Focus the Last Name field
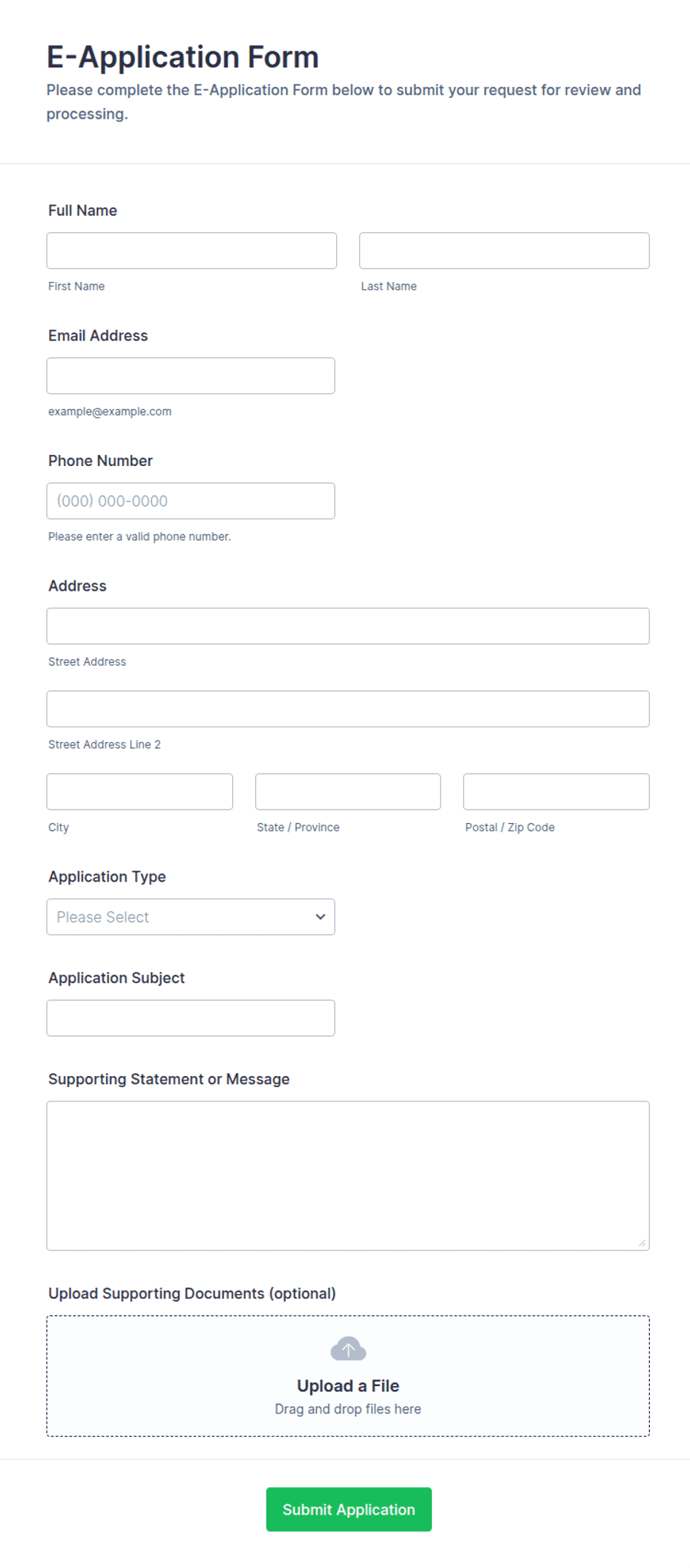 click(x=505, y=251)
